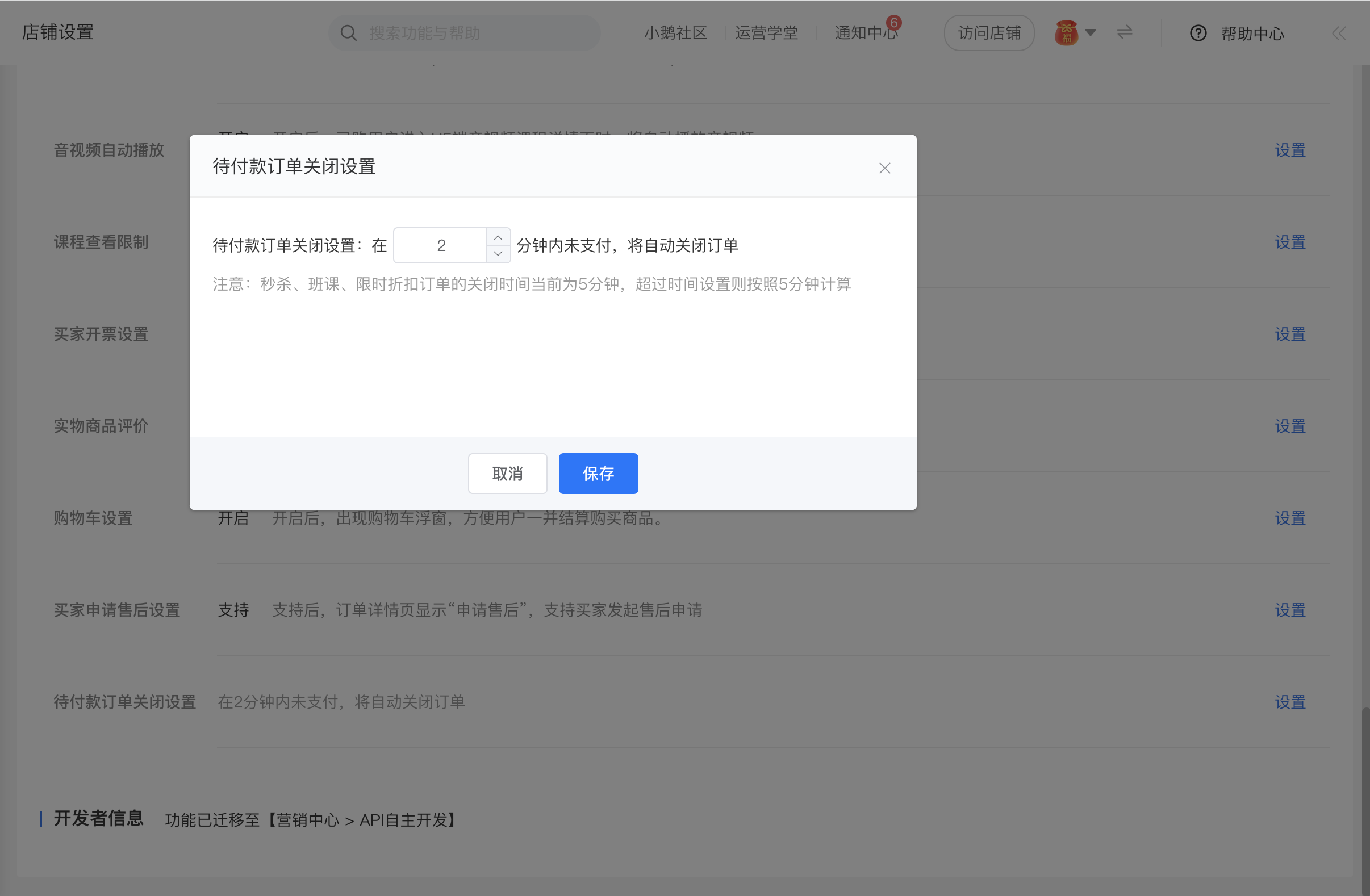Open 小鹅社区 link

coord(675,33)
